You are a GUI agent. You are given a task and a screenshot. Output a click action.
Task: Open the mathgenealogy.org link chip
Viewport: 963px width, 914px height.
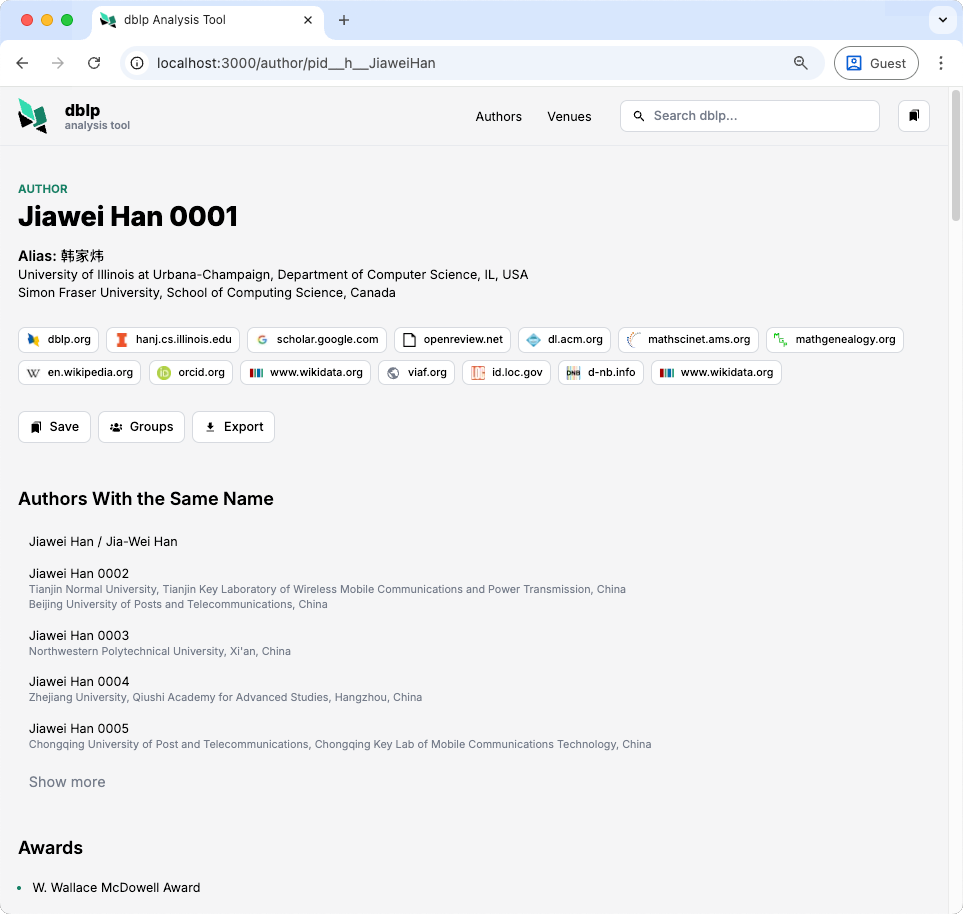(834, 340)
